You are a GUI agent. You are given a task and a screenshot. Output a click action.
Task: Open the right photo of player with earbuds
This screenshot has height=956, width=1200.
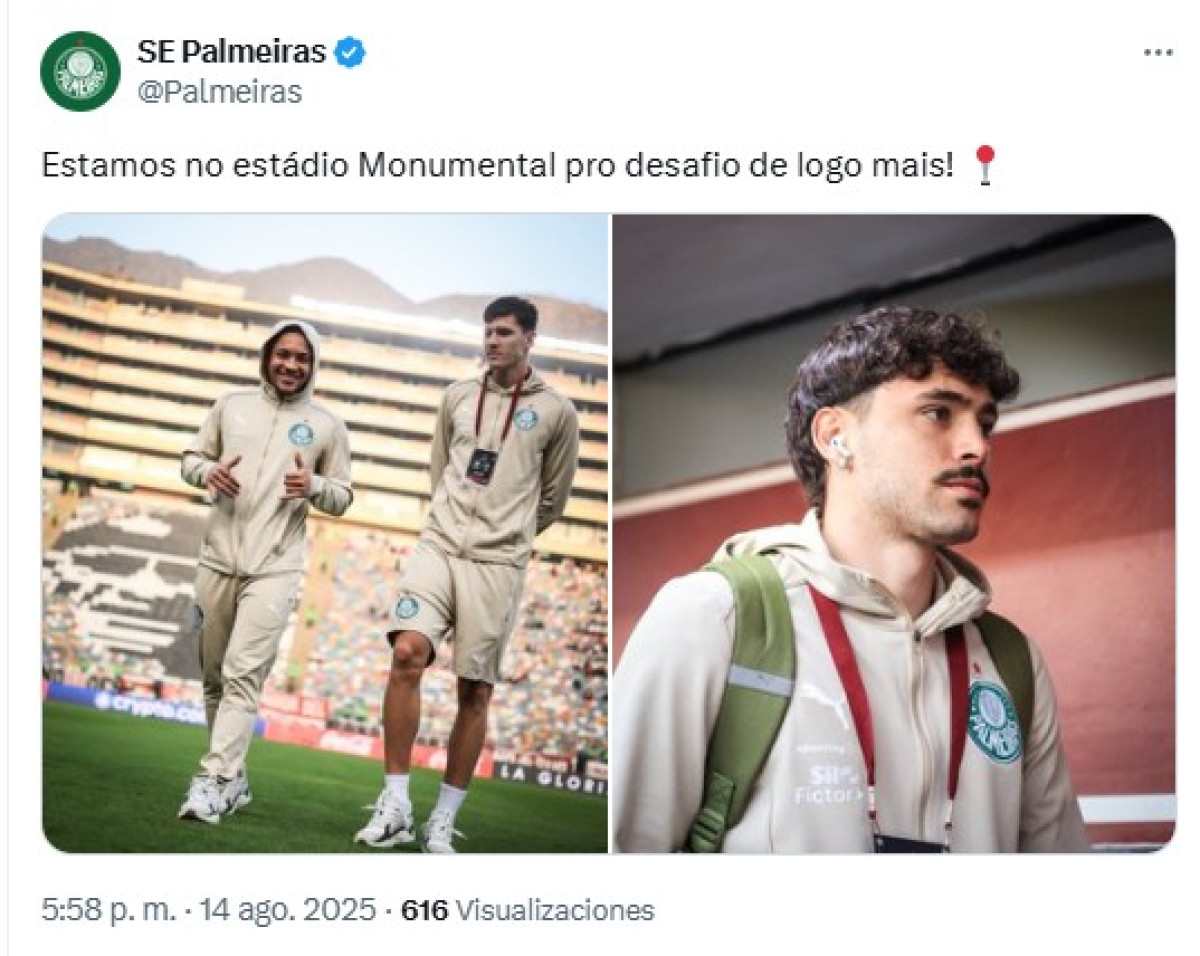pyautogui.click(x=894, y=533)
